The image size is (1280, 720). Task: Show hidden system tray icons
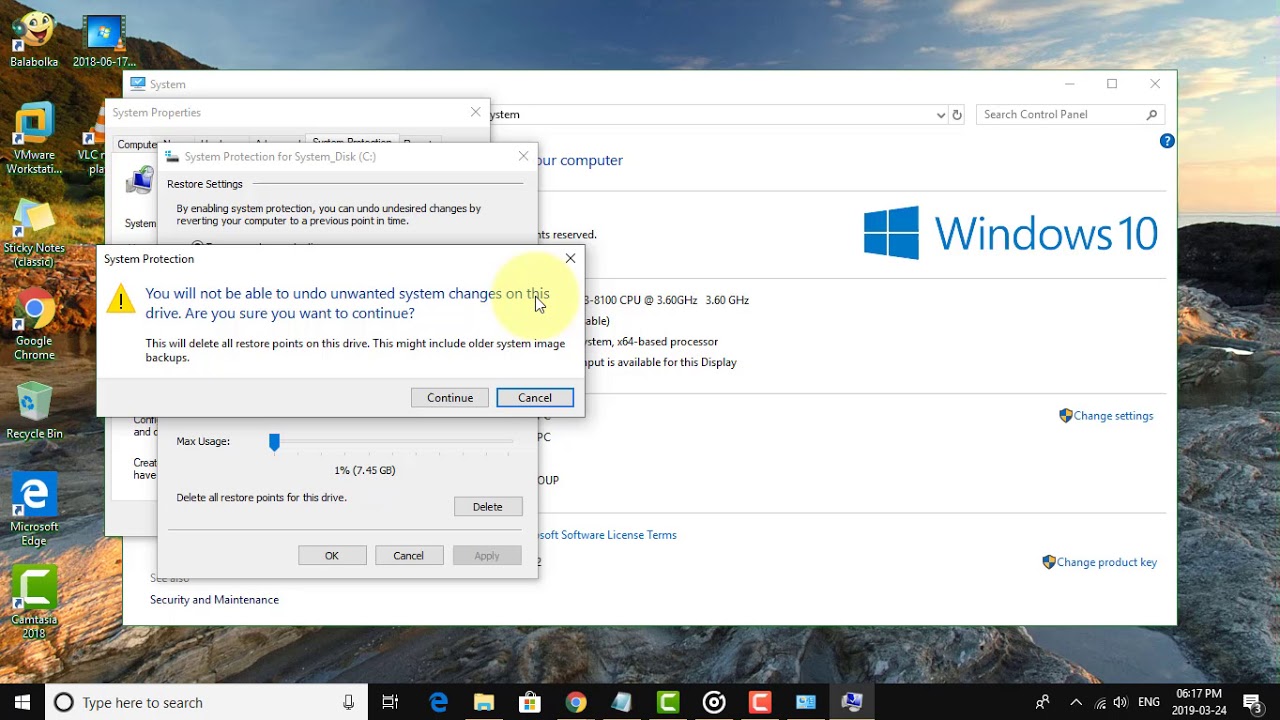pyautogui.click(x=1076, y=702)
